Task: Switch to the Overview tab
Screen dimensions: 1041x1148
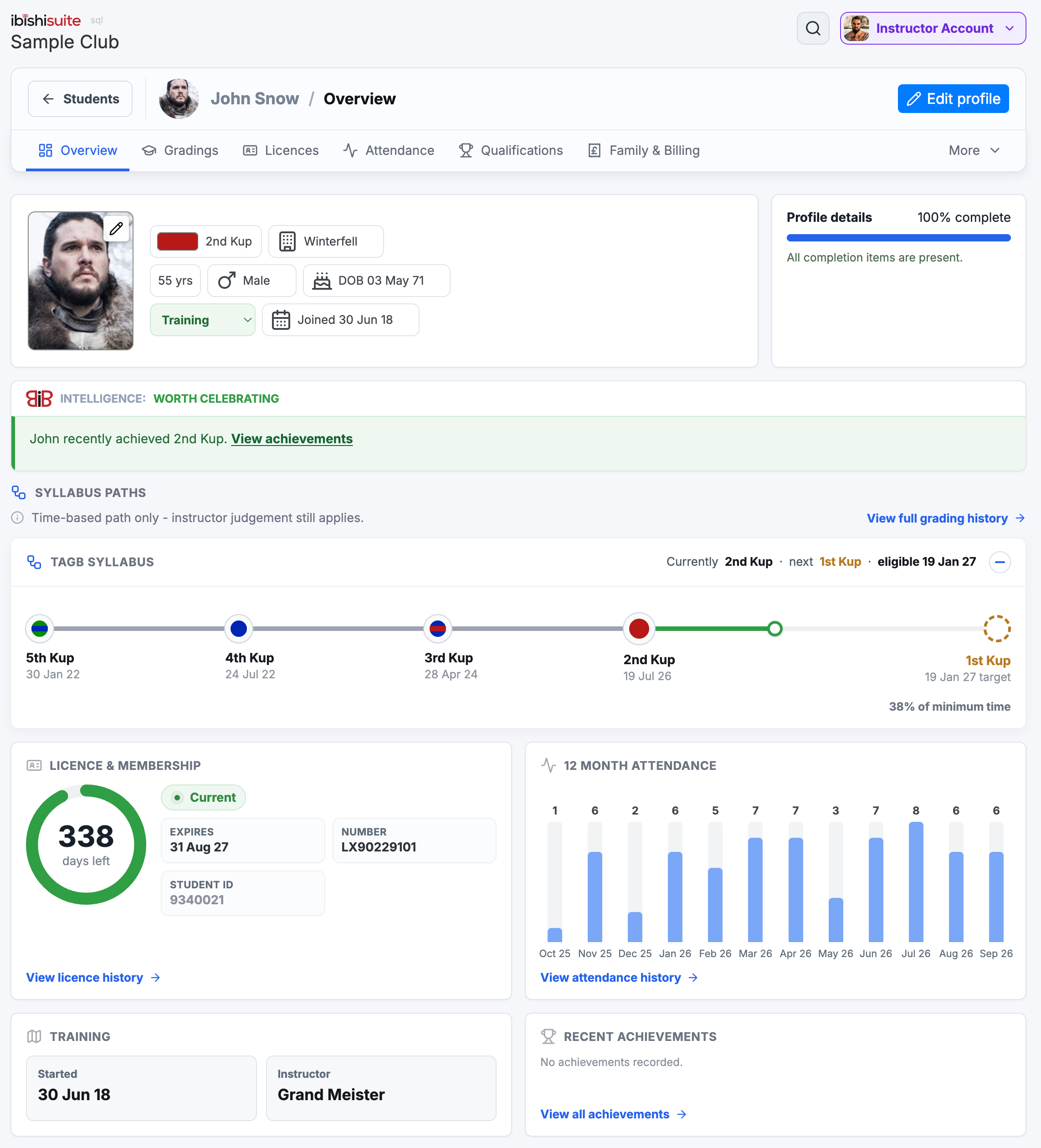Action: [x=77, y=150]
